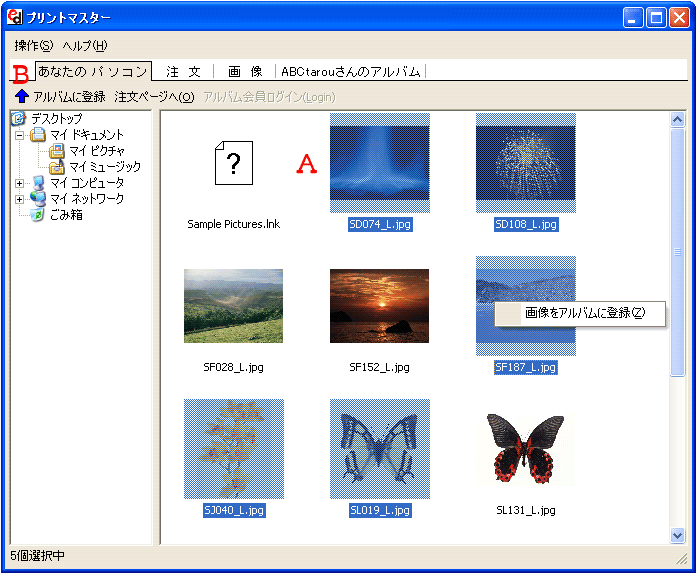Click the 5個選択中 status bar text
This screenshot has height=574, width=696.
pos(37,555)
